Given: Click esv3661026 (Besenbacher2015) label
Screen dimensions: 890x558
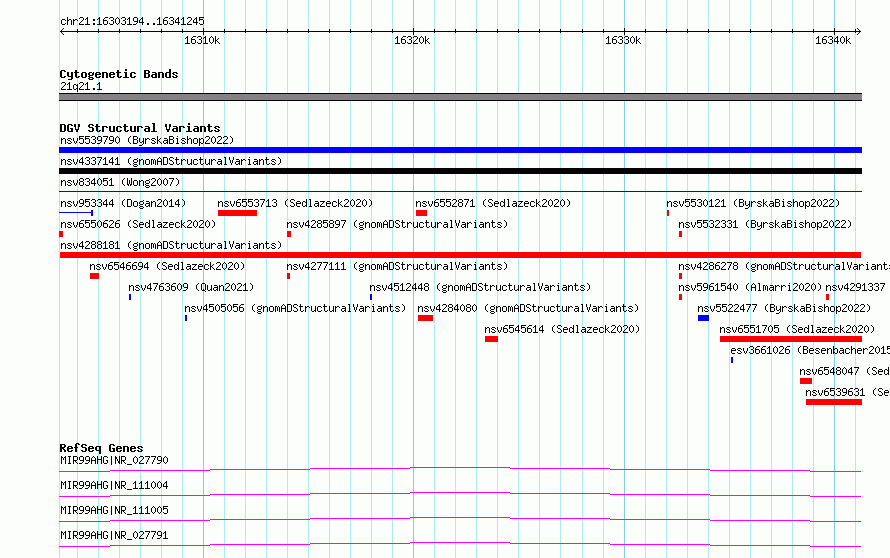Looking at the screenshot, I should click(x=810, y=350).
